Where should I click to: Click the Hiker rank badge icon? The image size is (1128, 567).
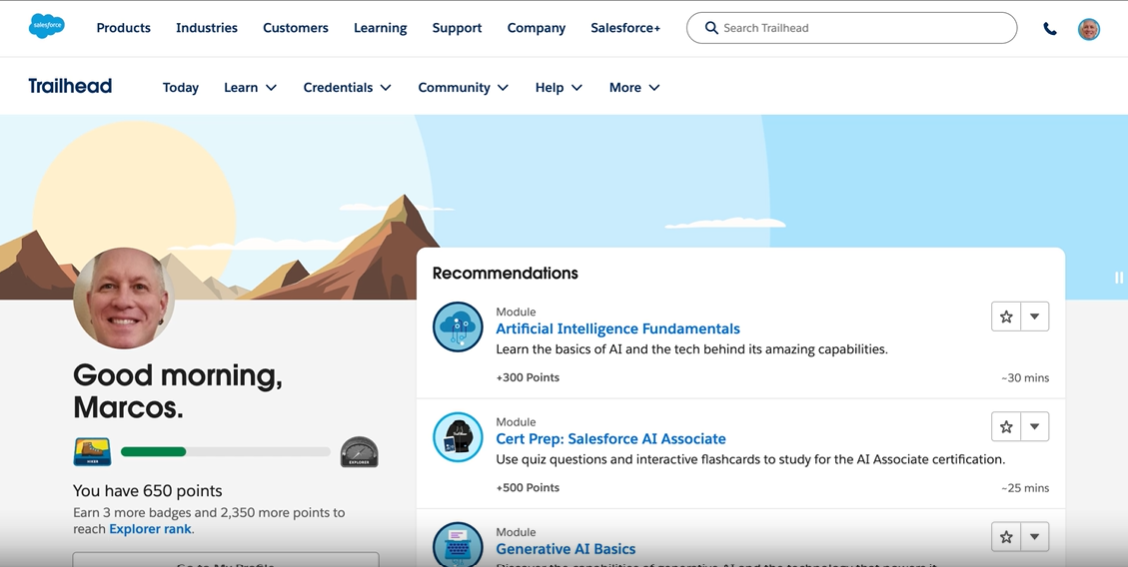click(x=92, y=451)
